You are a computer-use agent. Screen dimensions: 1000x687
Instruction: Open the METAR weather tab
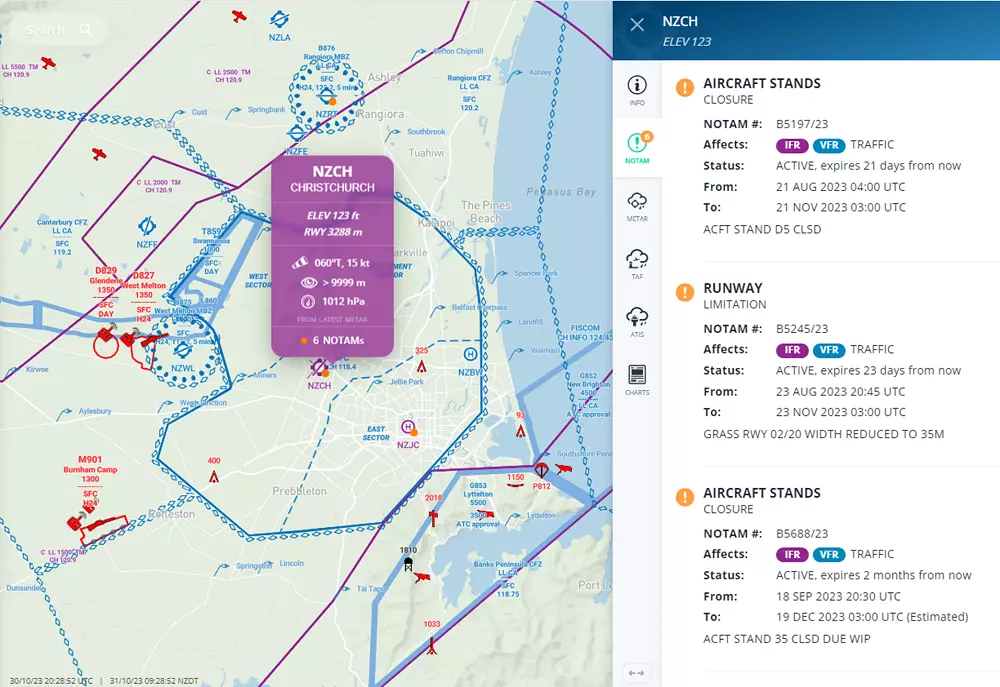click(637, 205)
